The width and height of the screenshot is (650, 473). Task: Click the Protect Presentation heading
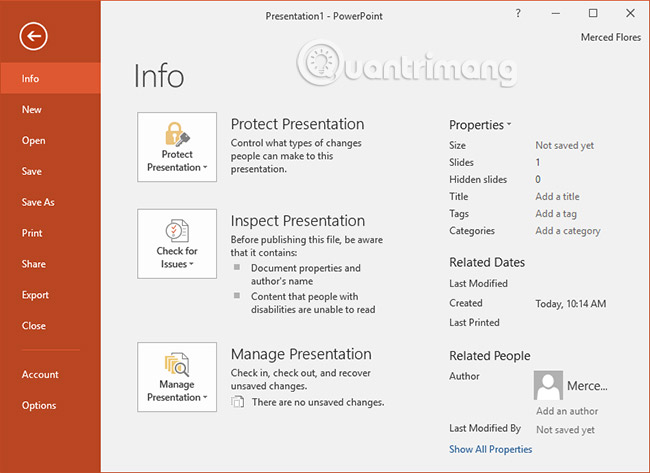pyautogui.click(x=298, y=124)
